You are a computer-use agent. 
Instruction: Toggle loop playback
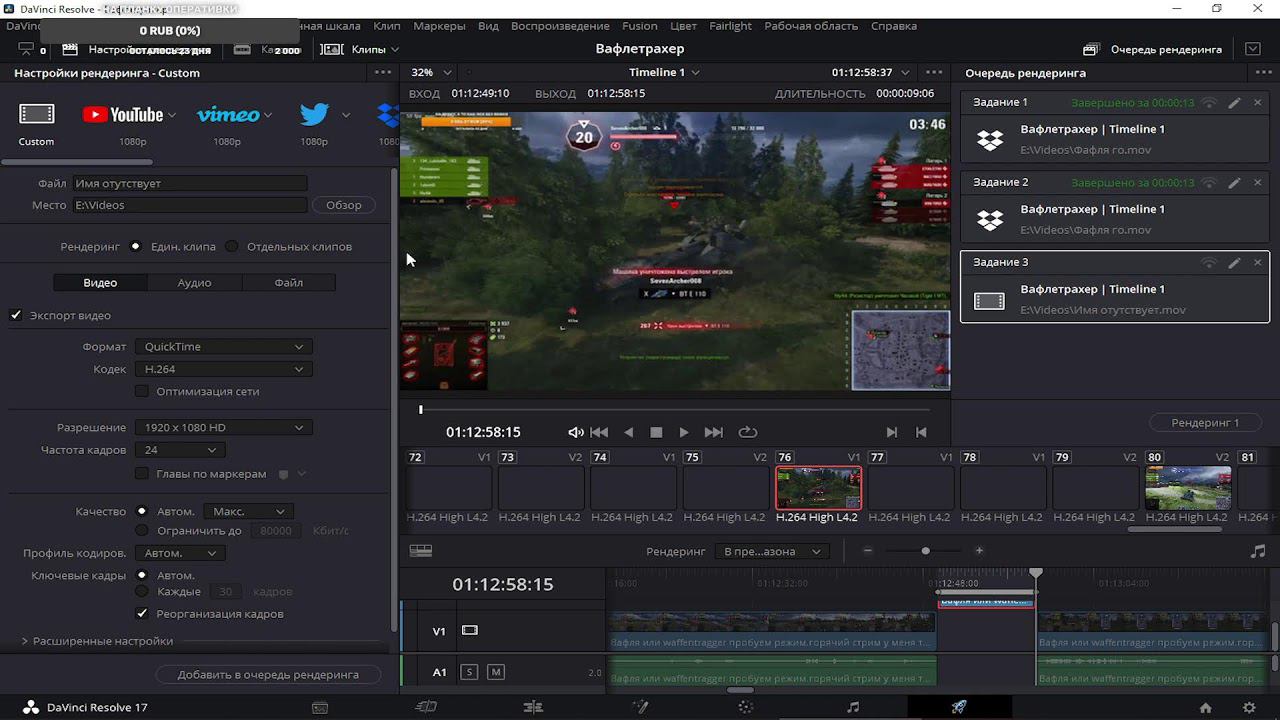pyautogui.click(x=748, y=432)
